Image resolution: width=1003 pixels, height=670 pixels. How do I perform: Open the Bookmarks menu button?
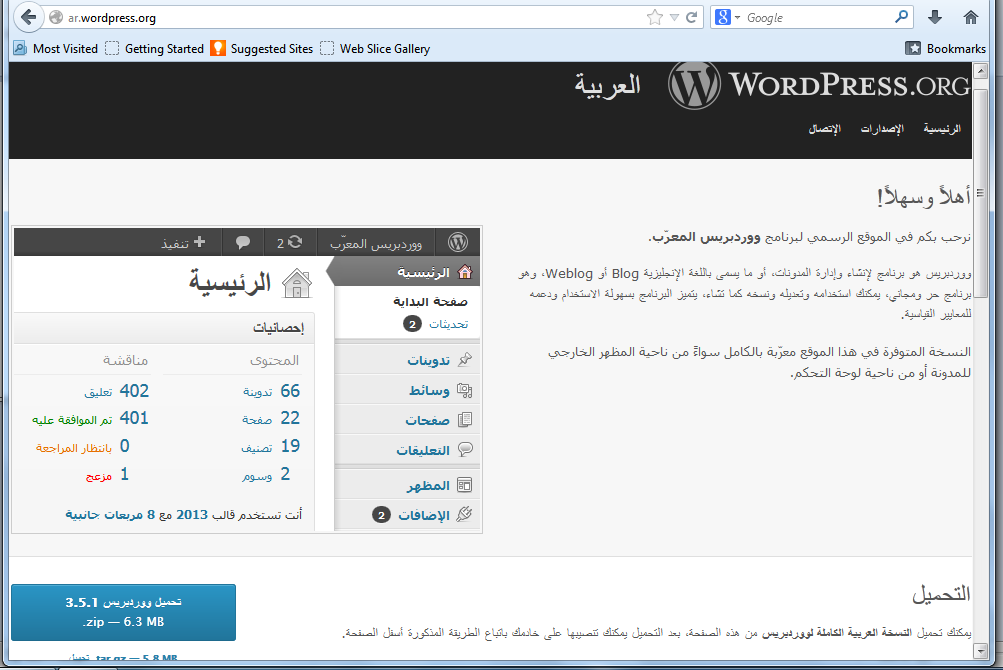pyautogui.click(x=945, y=49)
